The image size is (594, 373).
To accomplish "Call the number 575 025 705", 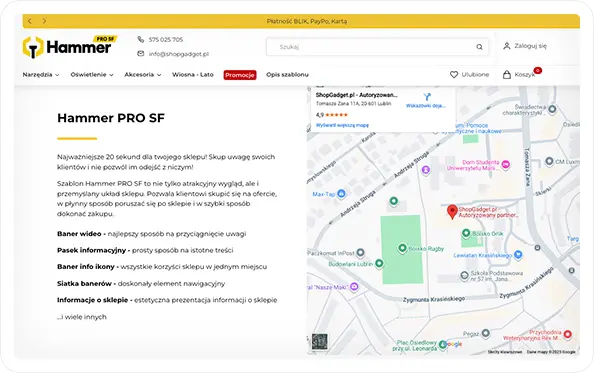I will 166,39.
